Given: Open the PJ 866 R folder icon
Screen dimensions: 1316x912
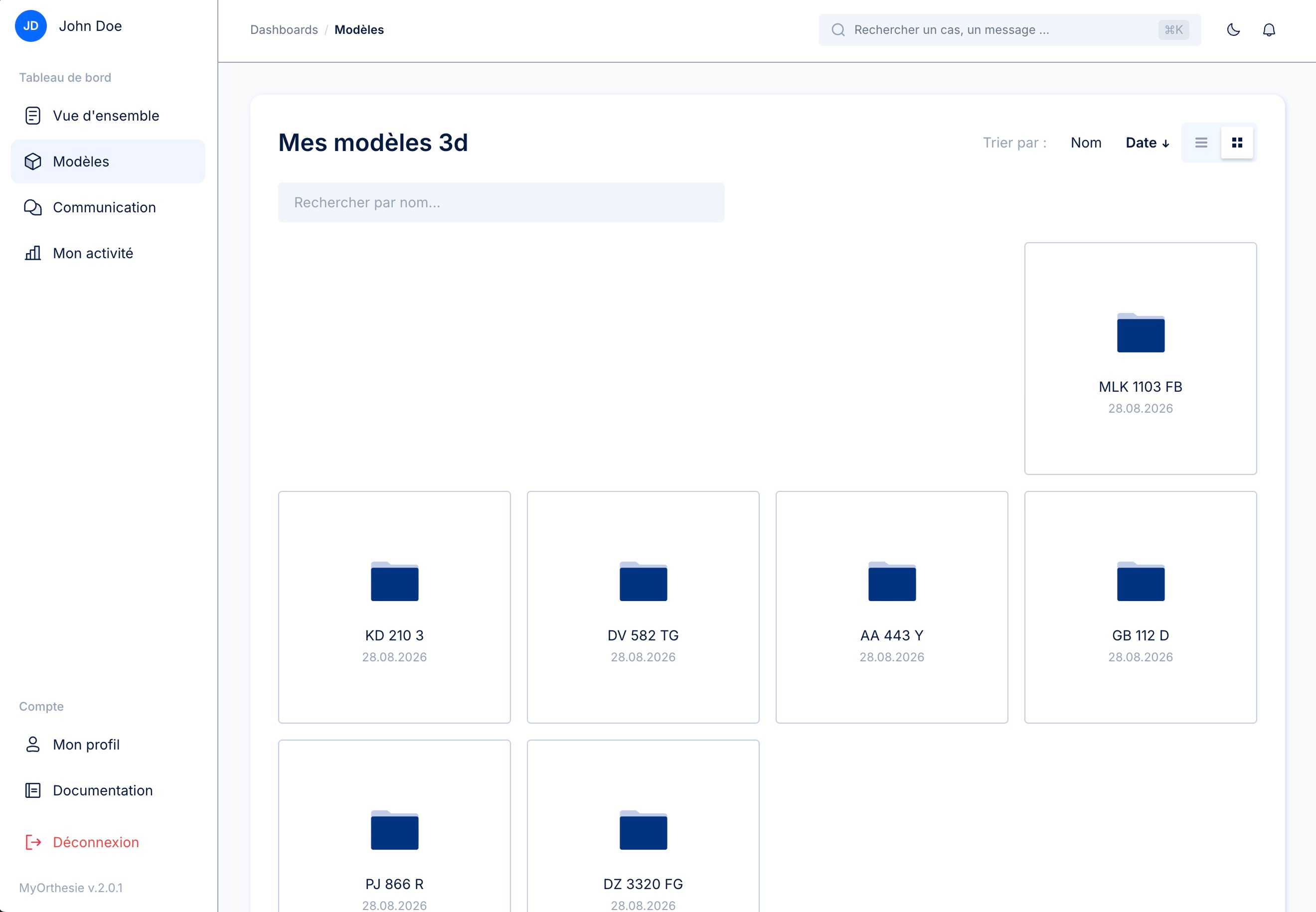Looking at the screenshot, I should [394, 830].
